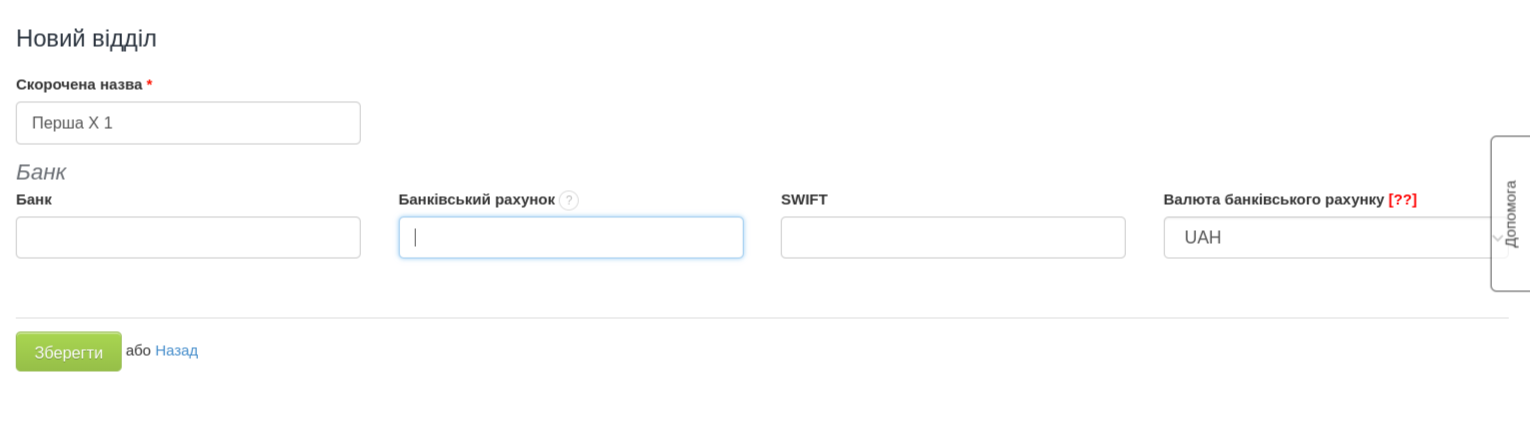The image size is (1536, 435).
Task: Click the italic Банк section heading
Action: tap(41, 172)
